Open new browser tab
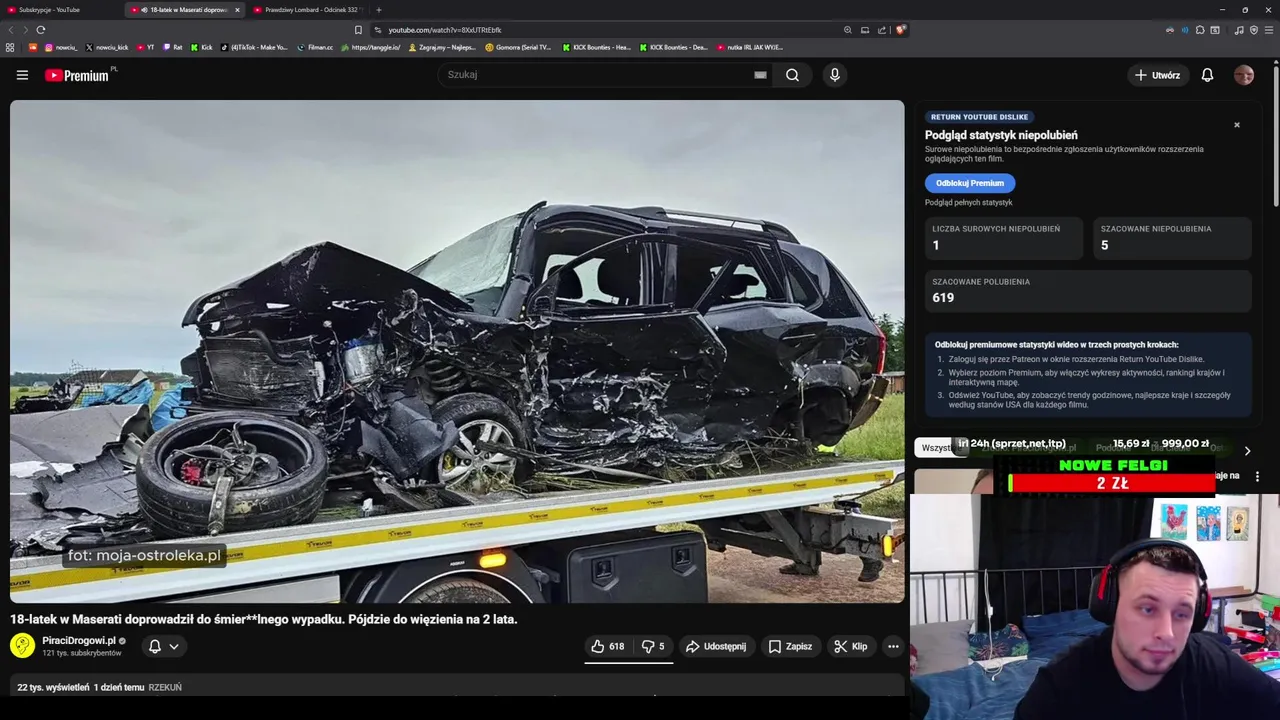 tap(378, 10)
